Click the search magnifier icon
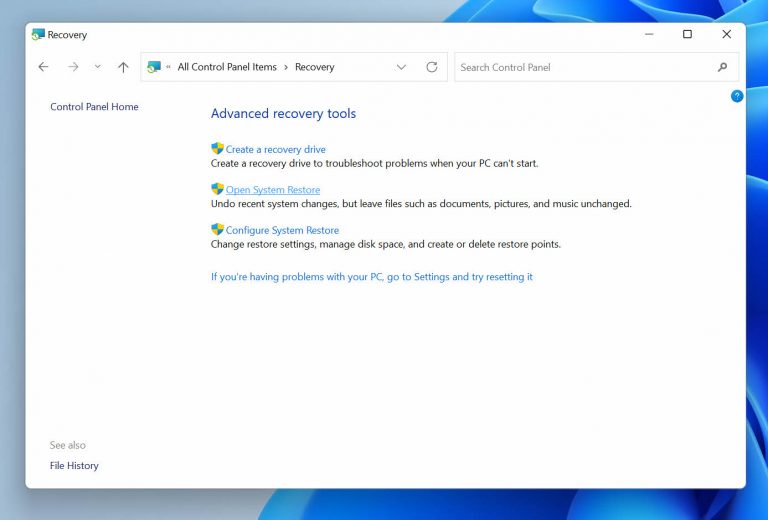The image size is (768, 520). [722, 67]
